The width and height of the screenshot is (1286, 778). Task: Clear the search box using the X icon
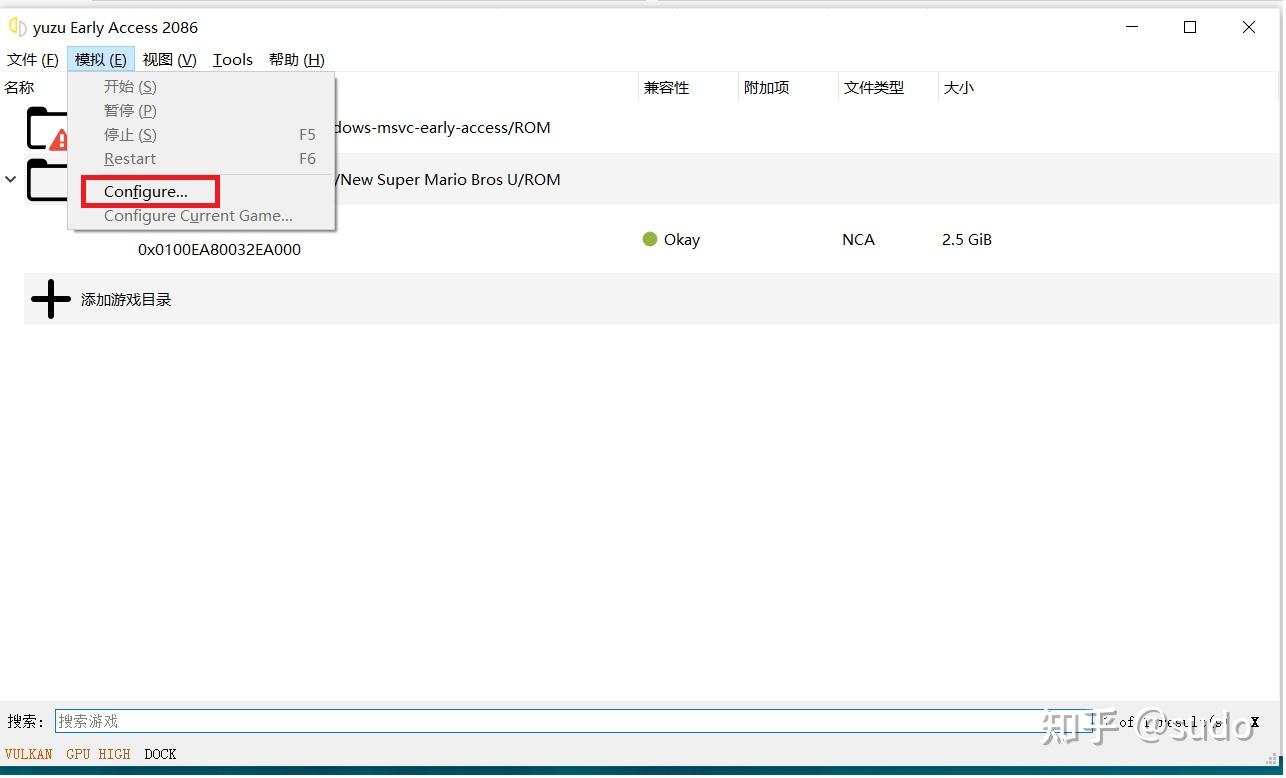pyautogui.click(x=1254, y=721)
